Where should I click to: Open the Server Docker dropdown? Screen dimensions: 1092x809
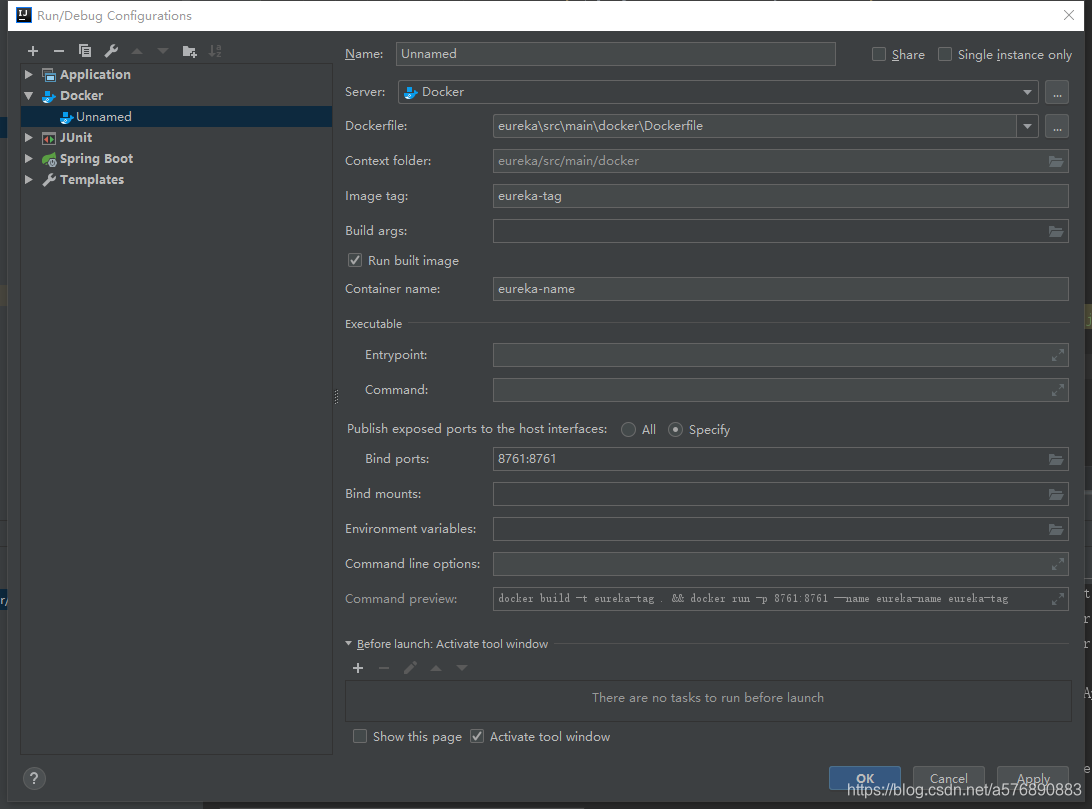(x=718, y=92)
